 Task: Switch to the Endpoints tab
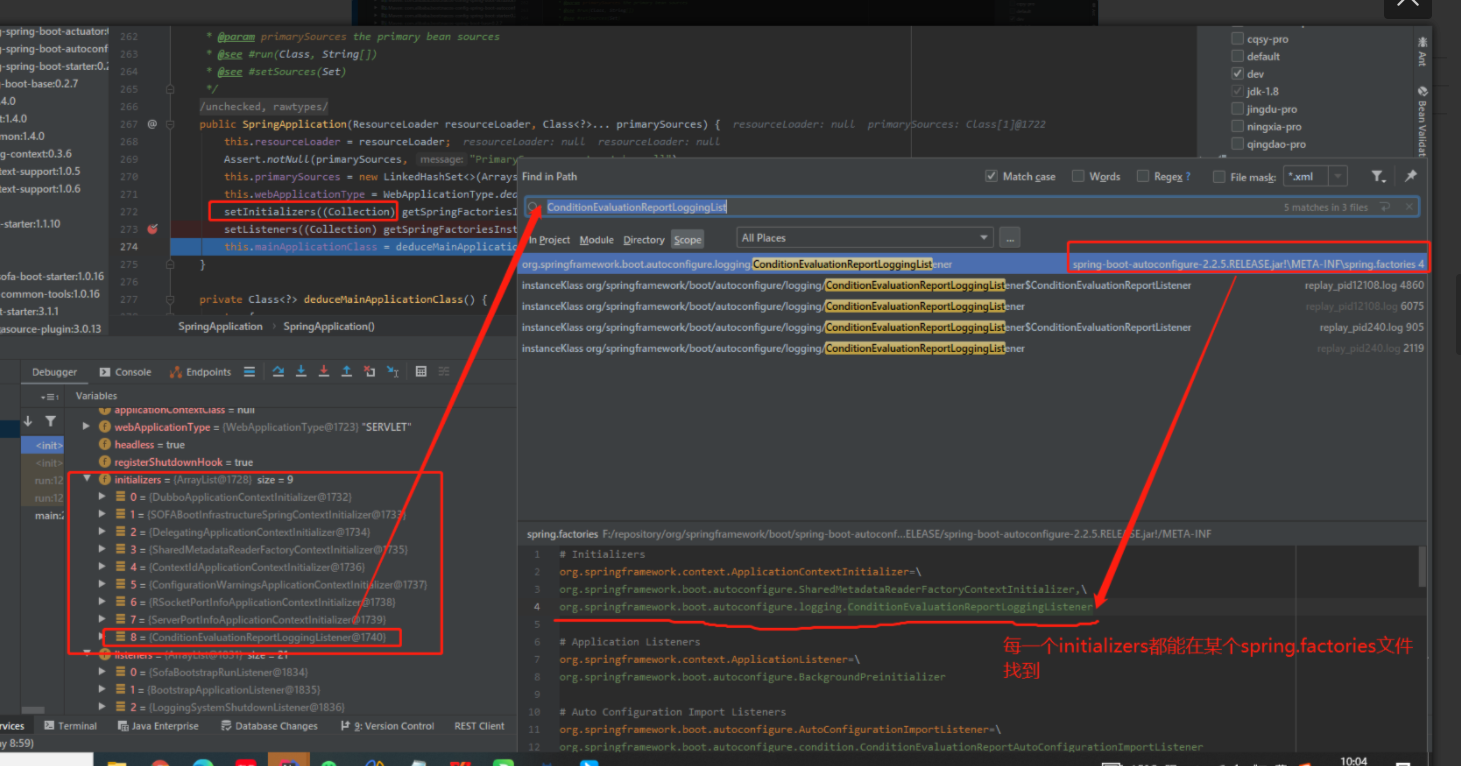coord(201,372)
